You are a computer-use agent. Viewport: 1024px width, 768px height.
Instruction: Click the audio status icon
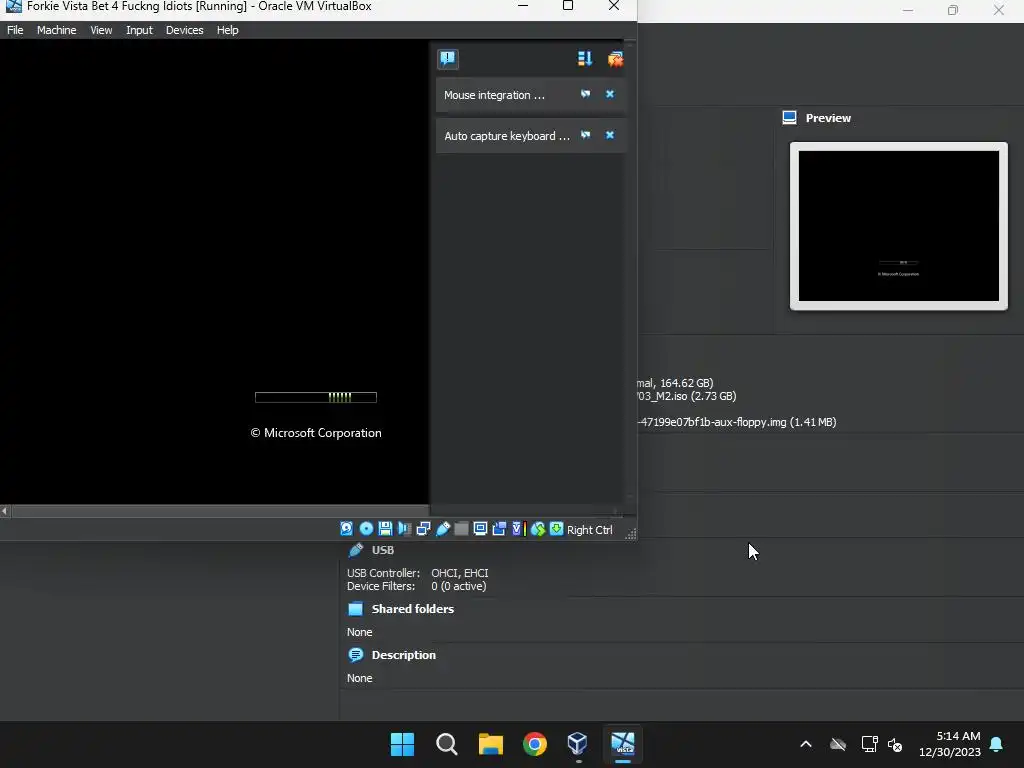click(404, 529)
